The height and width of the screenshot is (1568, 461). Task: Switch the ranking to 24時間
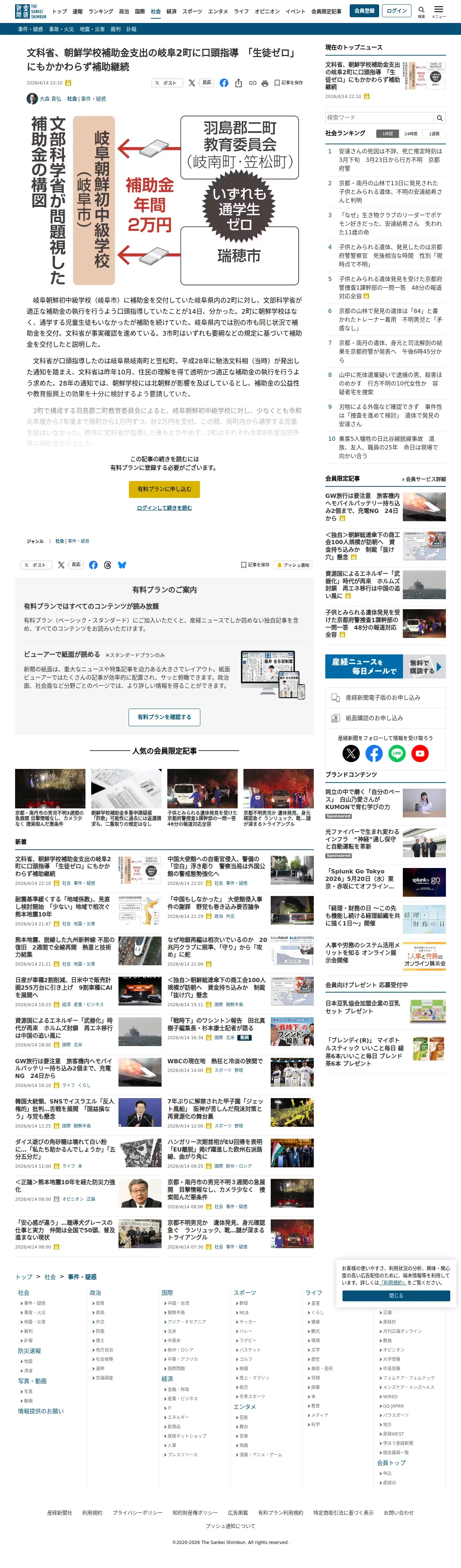[411, 133]
